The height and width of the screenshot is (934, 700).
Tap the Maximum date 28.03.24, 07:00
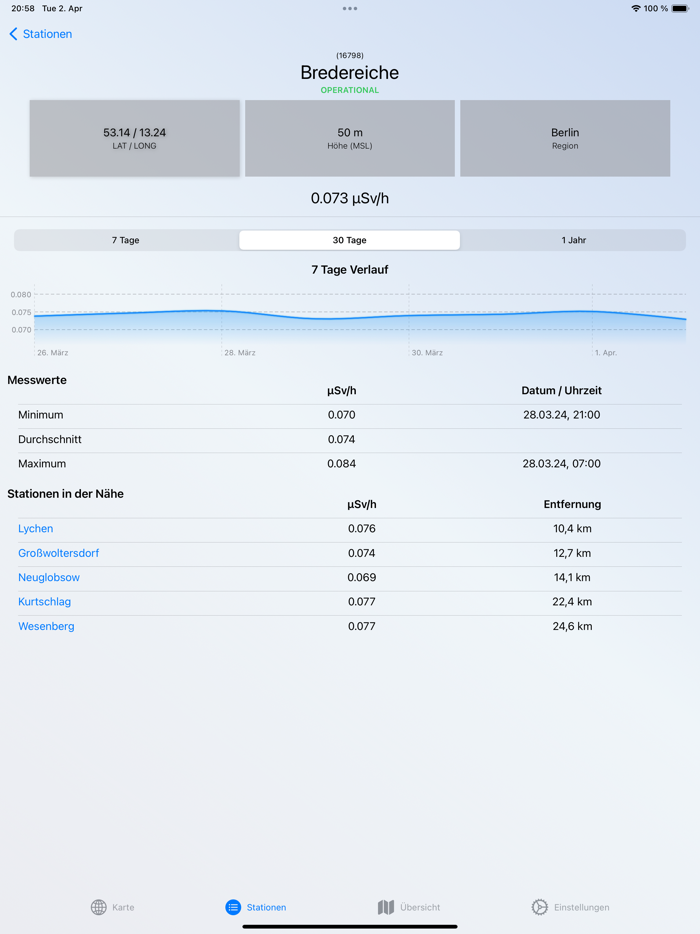(x=562, y=463)
